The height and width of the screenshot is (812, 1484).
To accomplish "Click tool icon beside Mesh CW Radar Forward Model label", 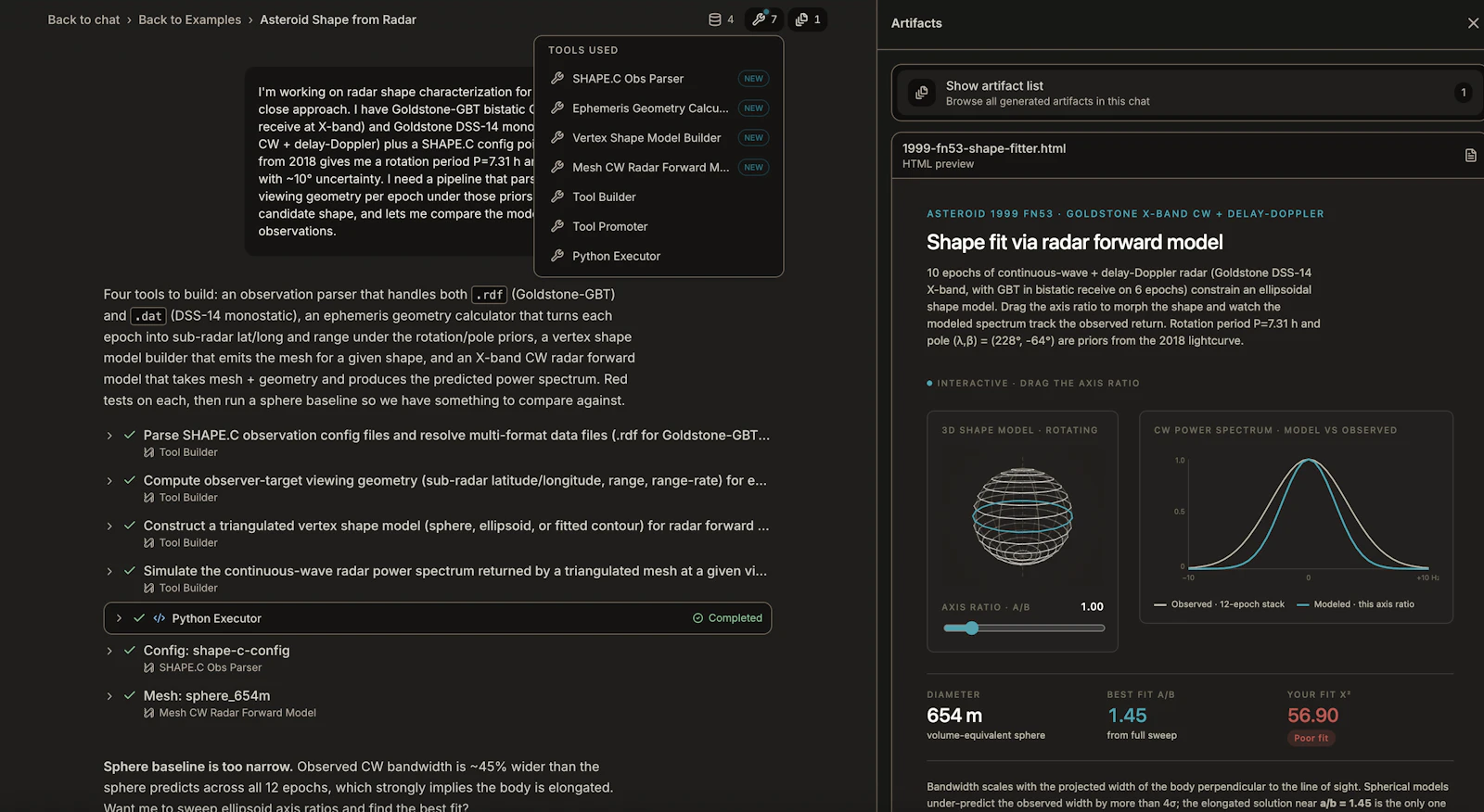I will [149, 713].
